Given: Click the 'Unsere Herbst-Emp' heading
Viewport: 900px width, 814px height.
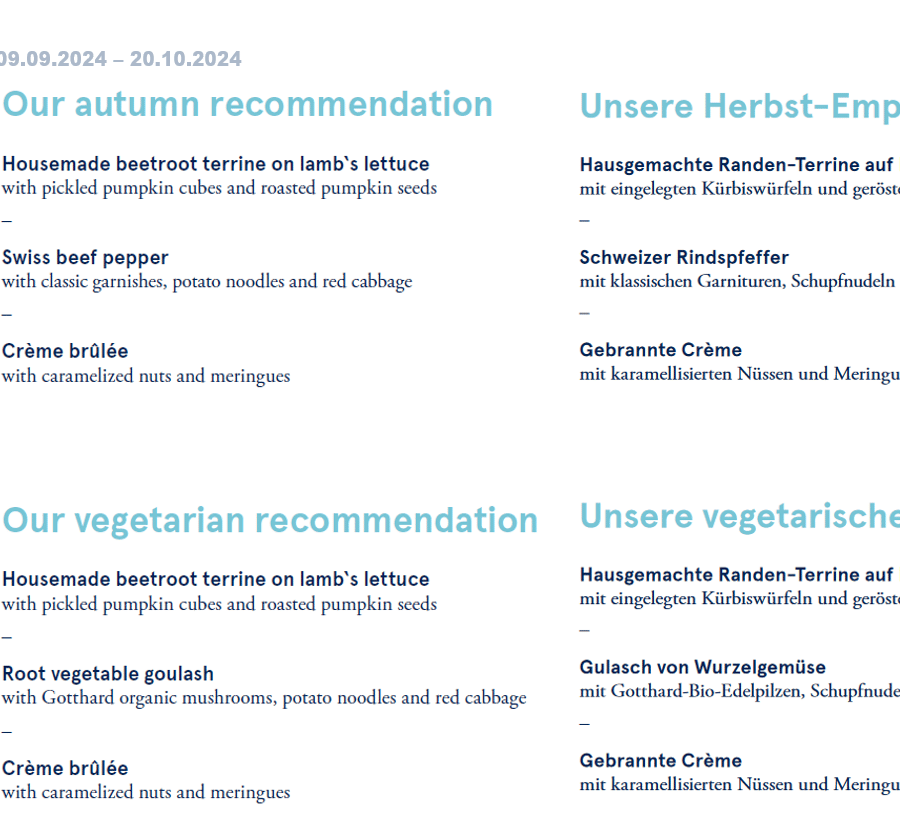Looking at the screenshot, I should point(740,106).
